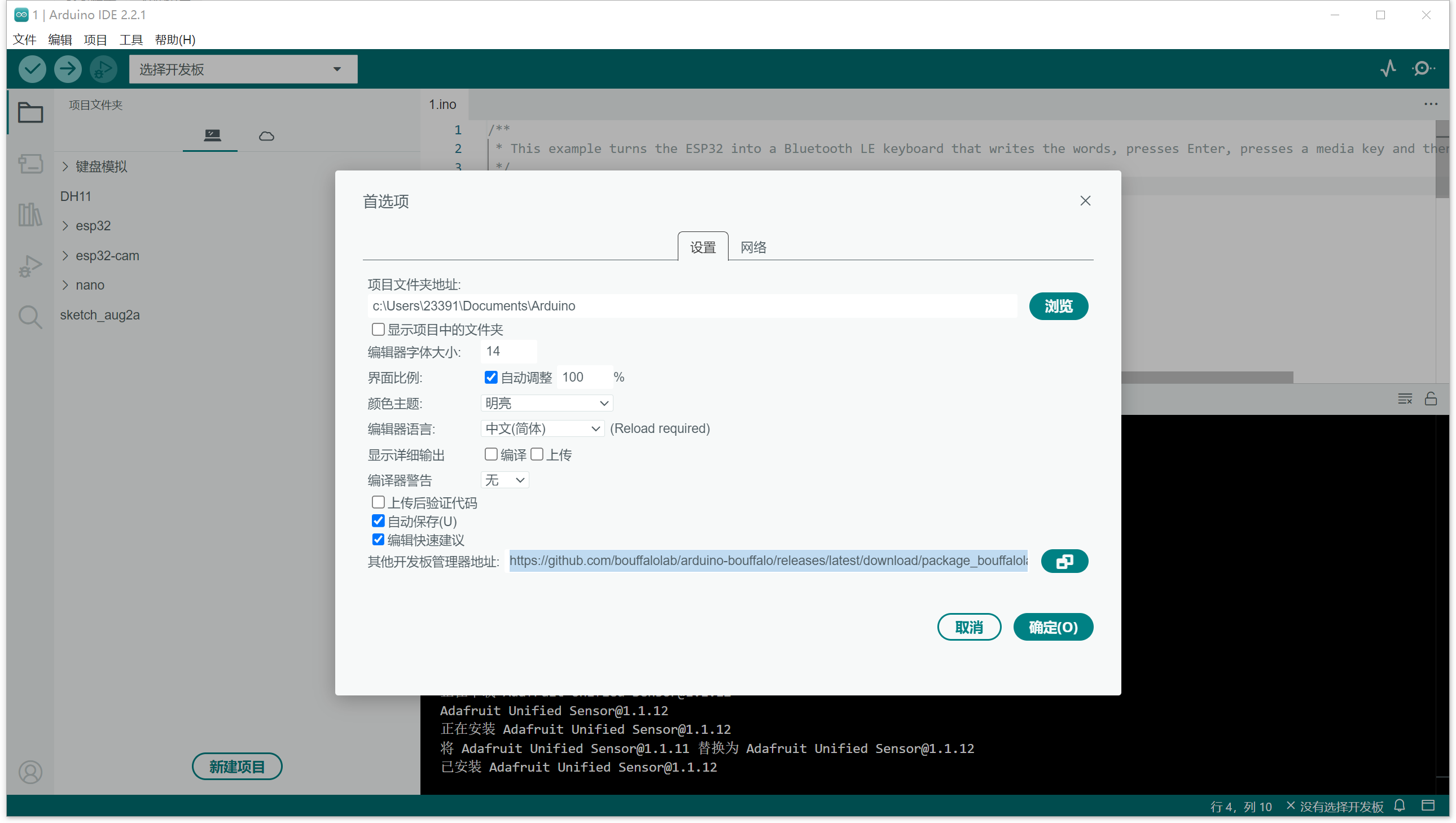1456x823 pixels.
Task: Click the 取消 cancel button
Action: [x=969, y=627]
